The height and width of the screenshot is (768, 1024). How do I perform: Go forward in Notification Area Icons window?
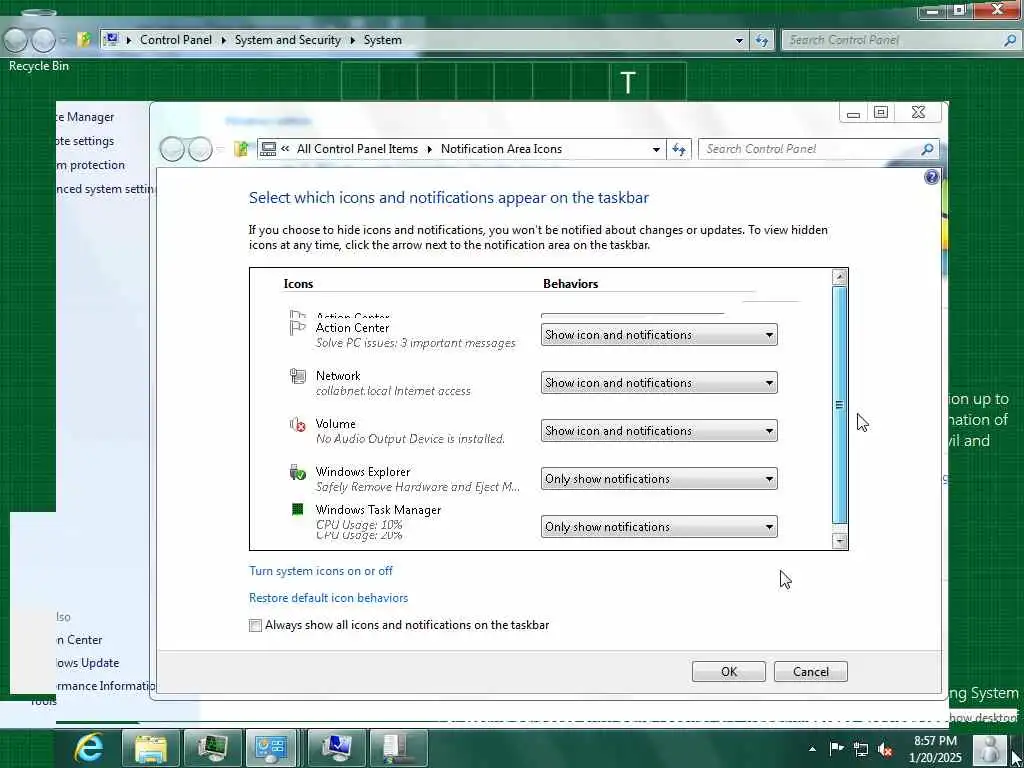coord(200,149)
